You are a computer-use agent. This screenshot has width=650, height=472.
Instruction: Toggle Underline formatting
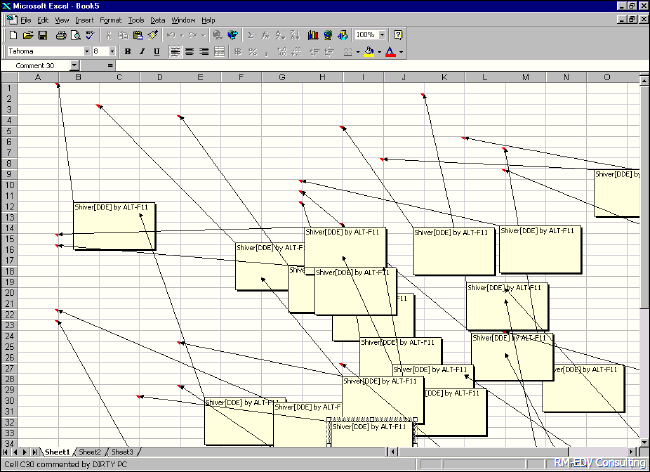[x=157, y=51]
